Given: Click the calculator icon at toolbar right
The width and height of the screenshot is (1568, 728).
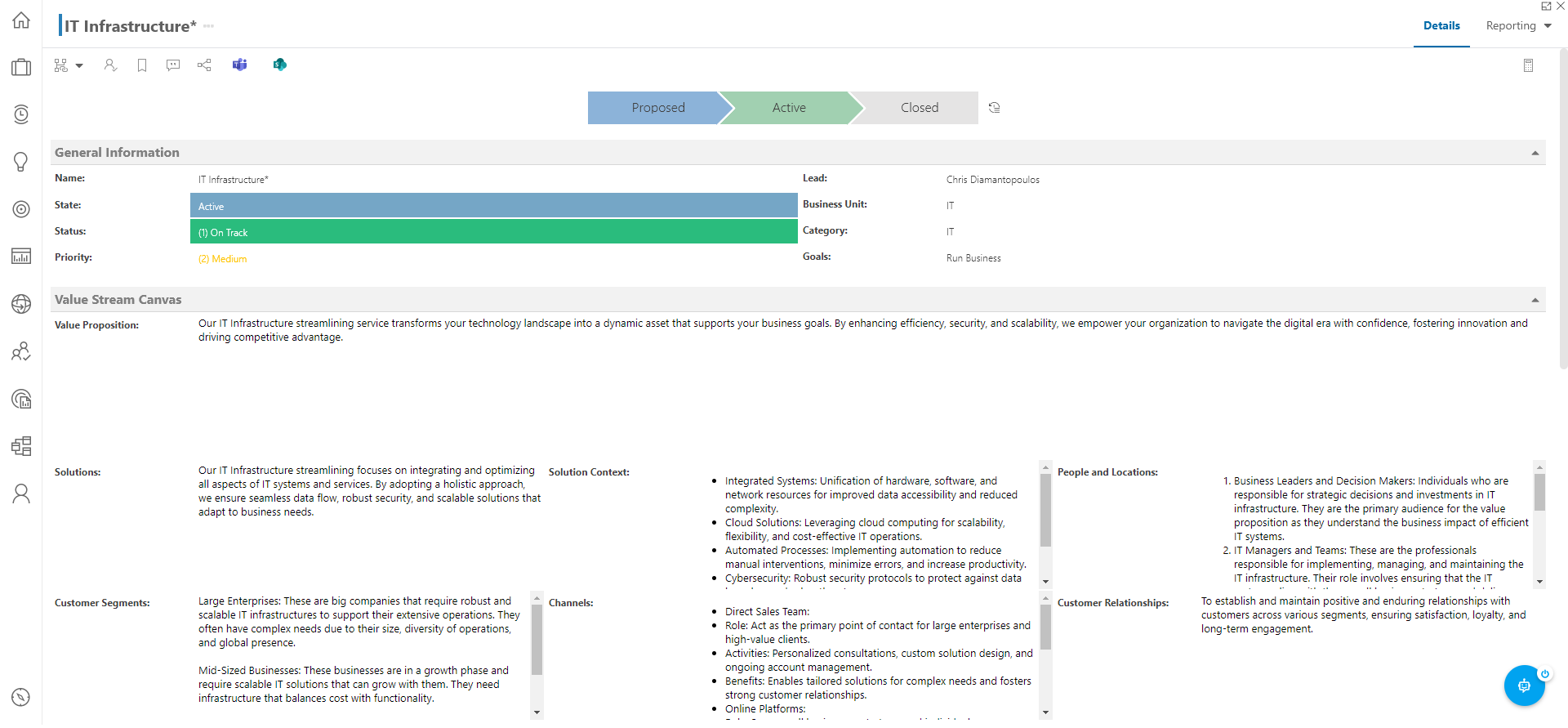Looking at the screenshot, I should 1529,65.
